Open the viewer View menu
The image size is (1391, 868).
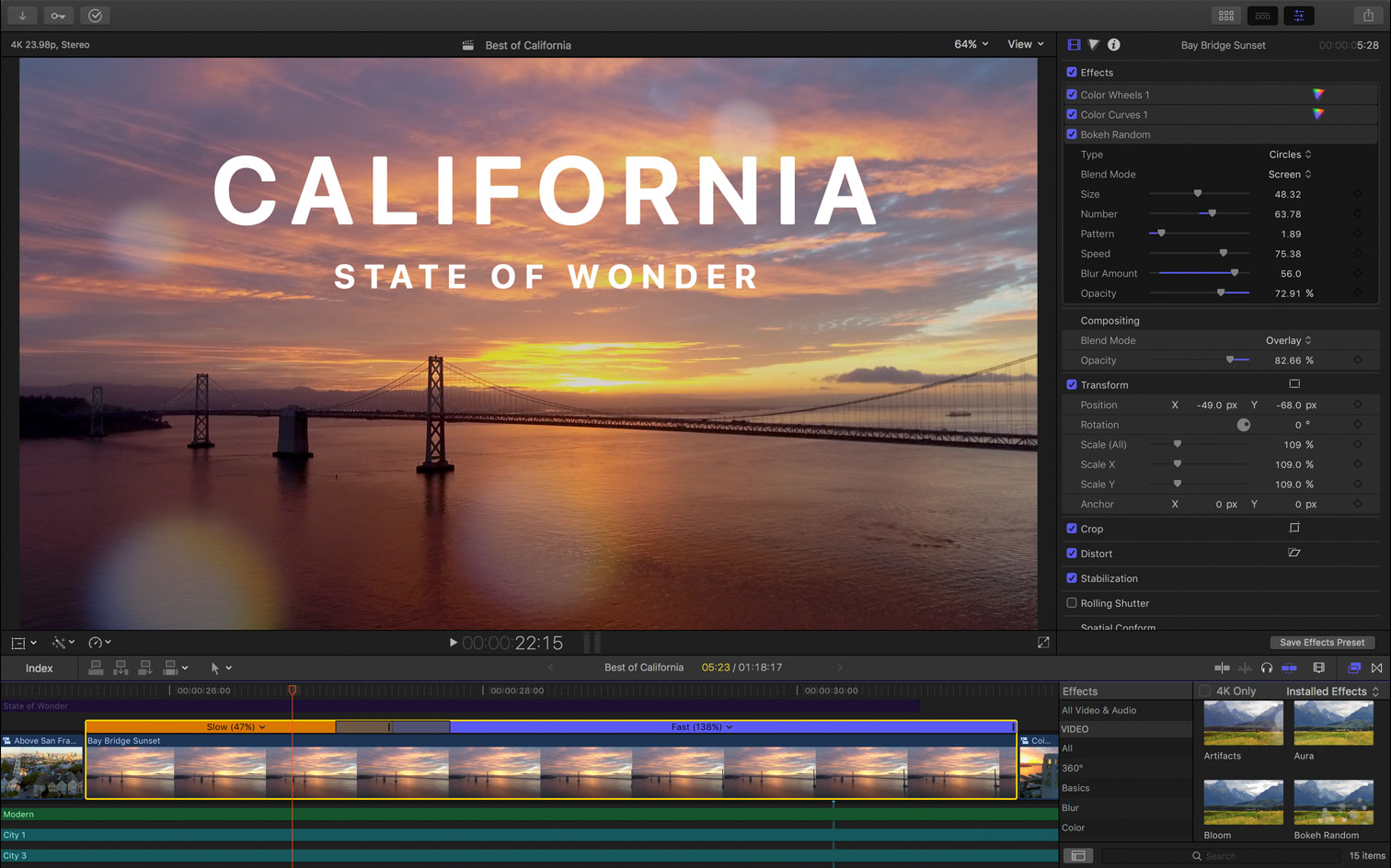[1025, 44]
